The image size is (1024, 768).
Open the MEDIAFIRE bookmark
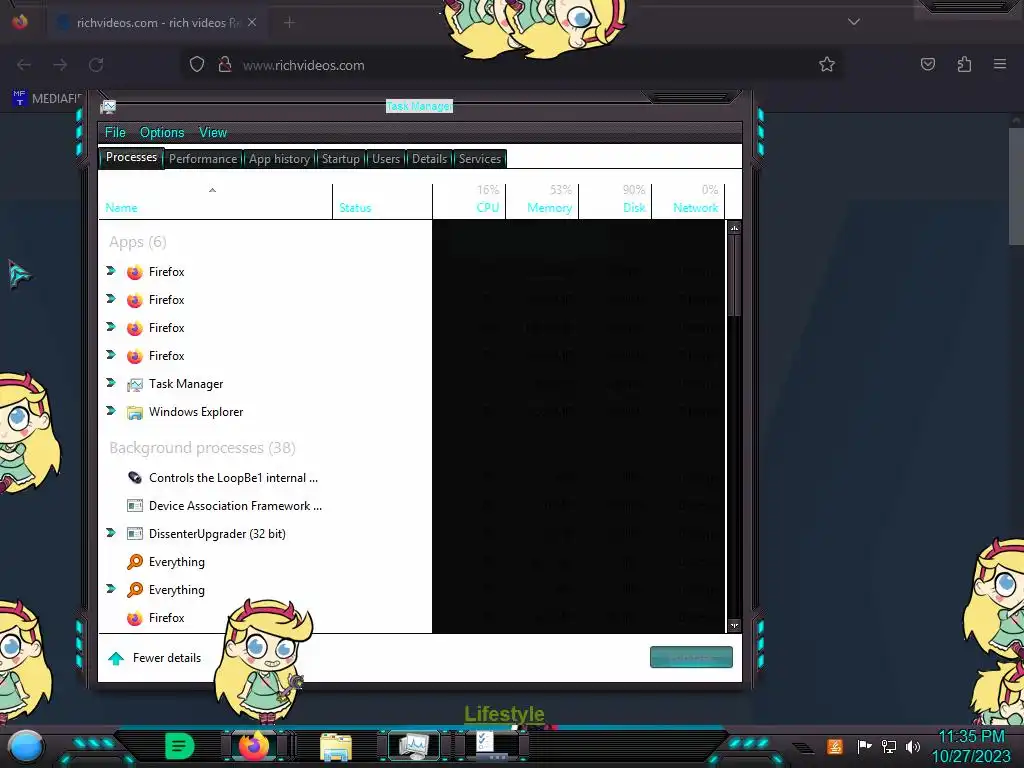(48, 98)
